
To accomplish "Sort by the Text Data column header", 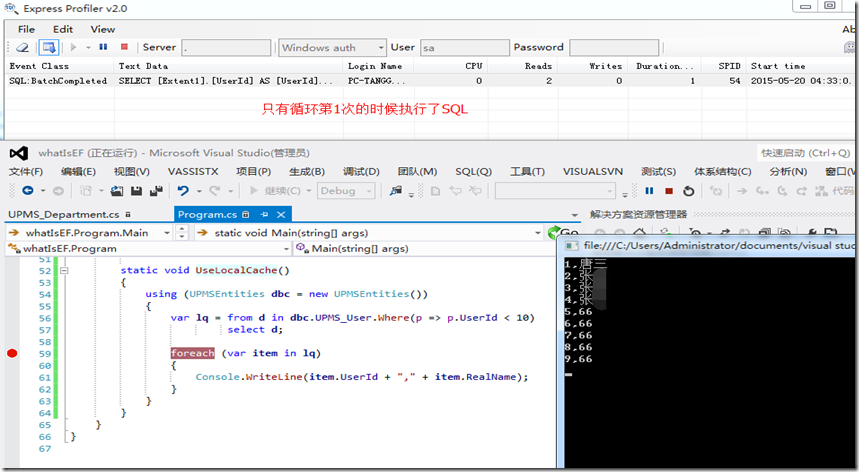I will 228,66.
